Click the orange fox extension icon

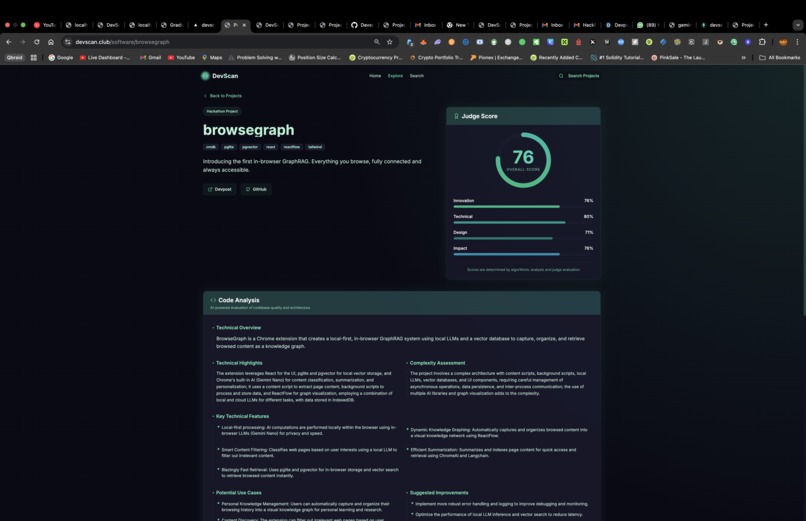[423, 42]
